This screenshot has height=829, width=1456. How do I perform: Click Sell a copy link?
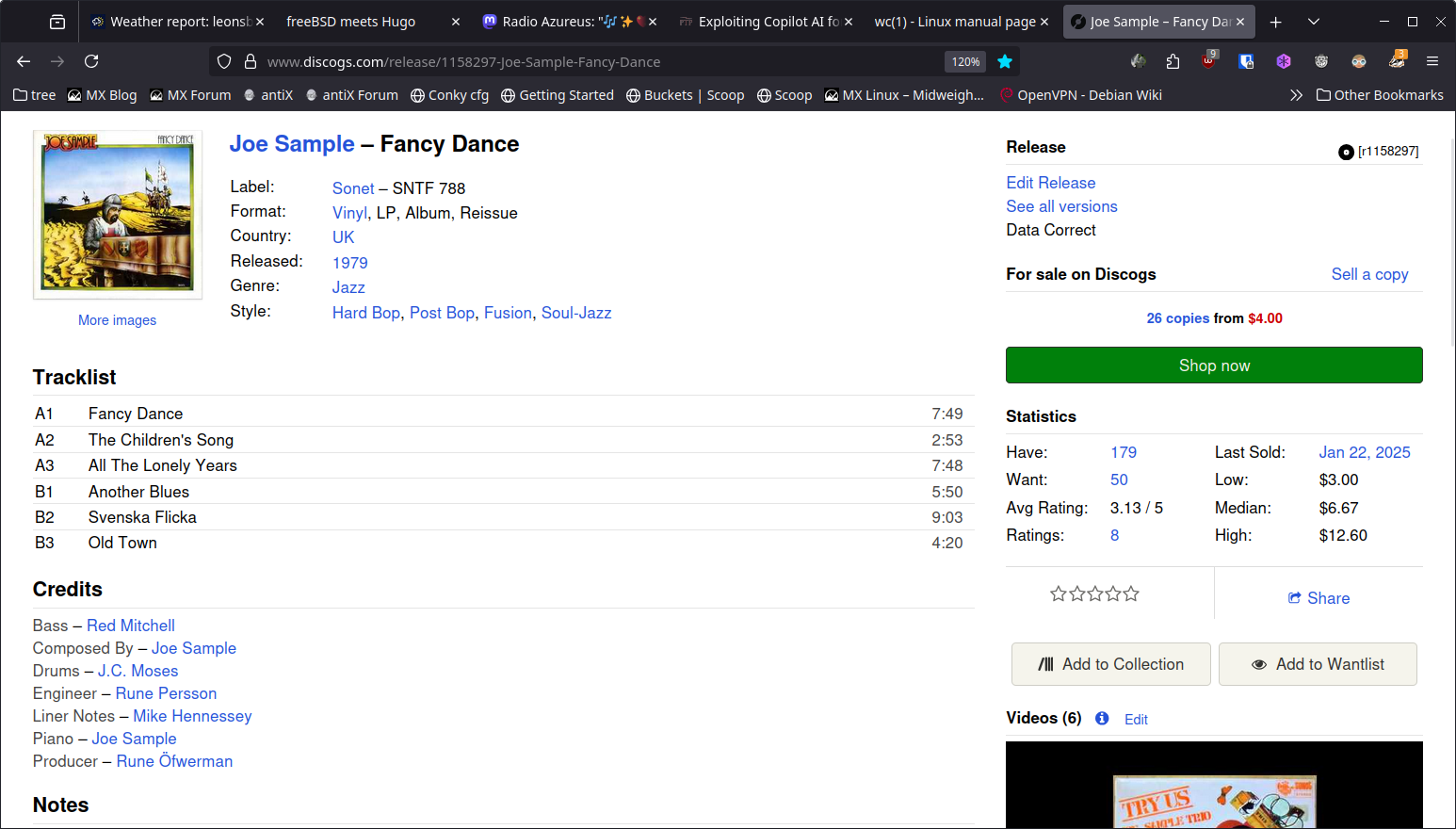point(1370,274)
